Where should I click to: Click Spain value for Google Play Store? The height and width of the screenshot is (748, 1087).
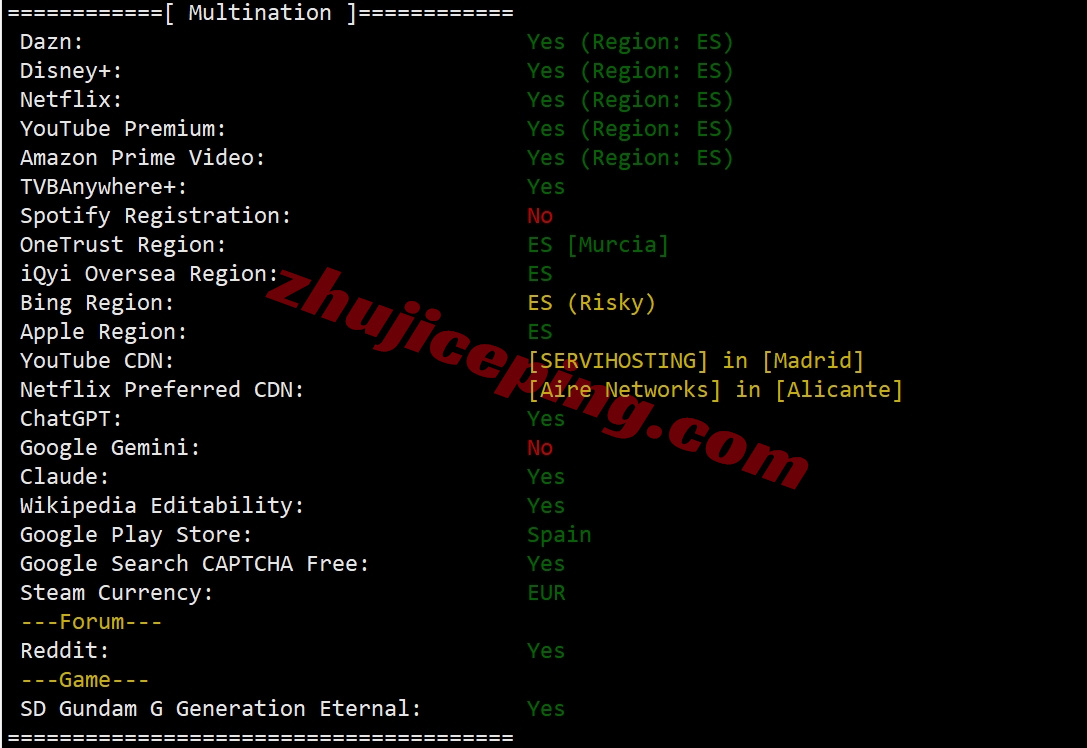tap(559, 535)
